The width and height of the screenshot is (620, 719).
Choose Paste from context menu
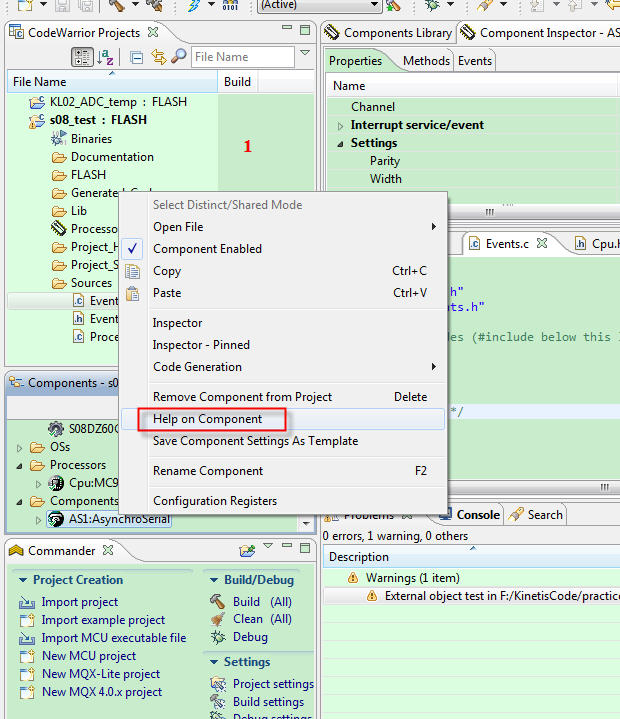point(283,293)
